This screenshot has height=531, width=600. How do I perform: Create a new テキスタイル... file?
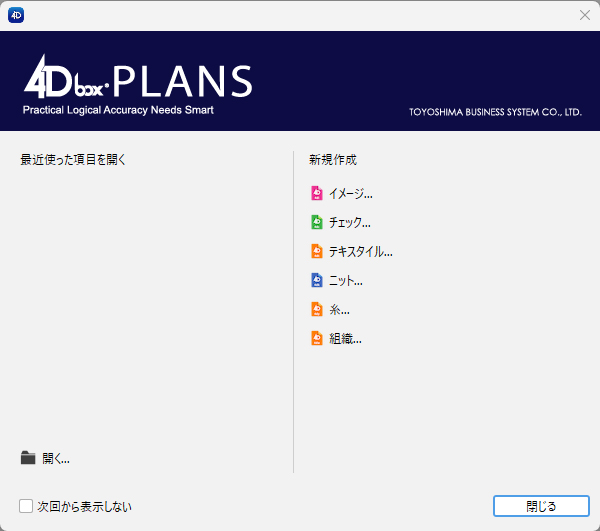[x=361, y=252]
